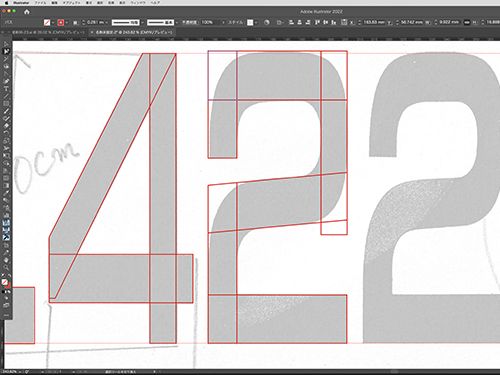The width and height of the screenshot is (500, 375).
Task: Open the Recolor Artwork wheel icon
Action: (x=267, y=22)
